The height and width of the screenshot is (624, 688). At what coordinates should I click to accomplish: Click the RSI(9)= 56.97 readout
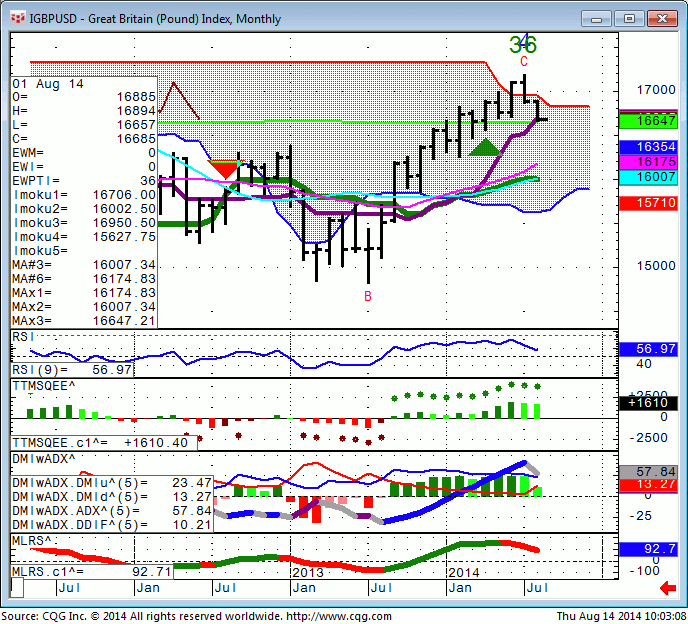(72, 370)
